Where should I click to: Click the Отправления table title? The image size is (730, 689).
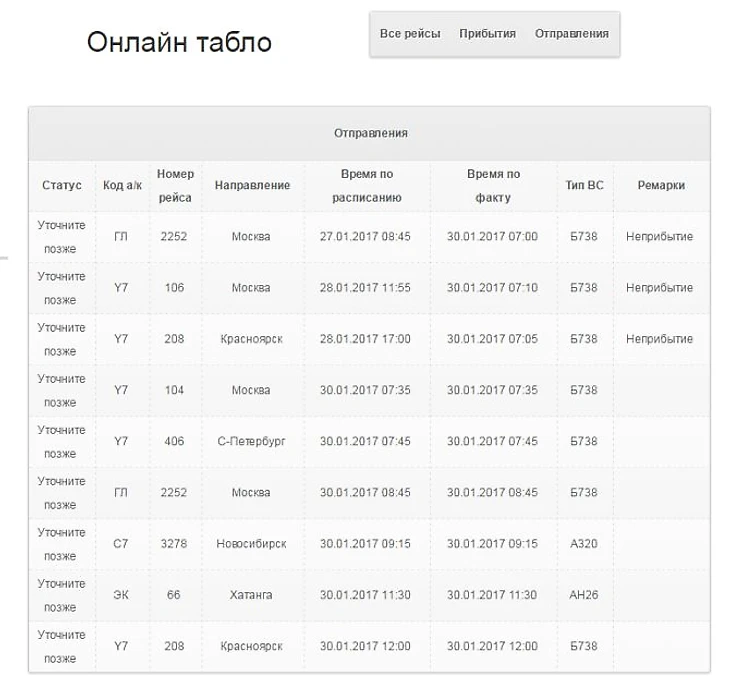click(371, 133)
